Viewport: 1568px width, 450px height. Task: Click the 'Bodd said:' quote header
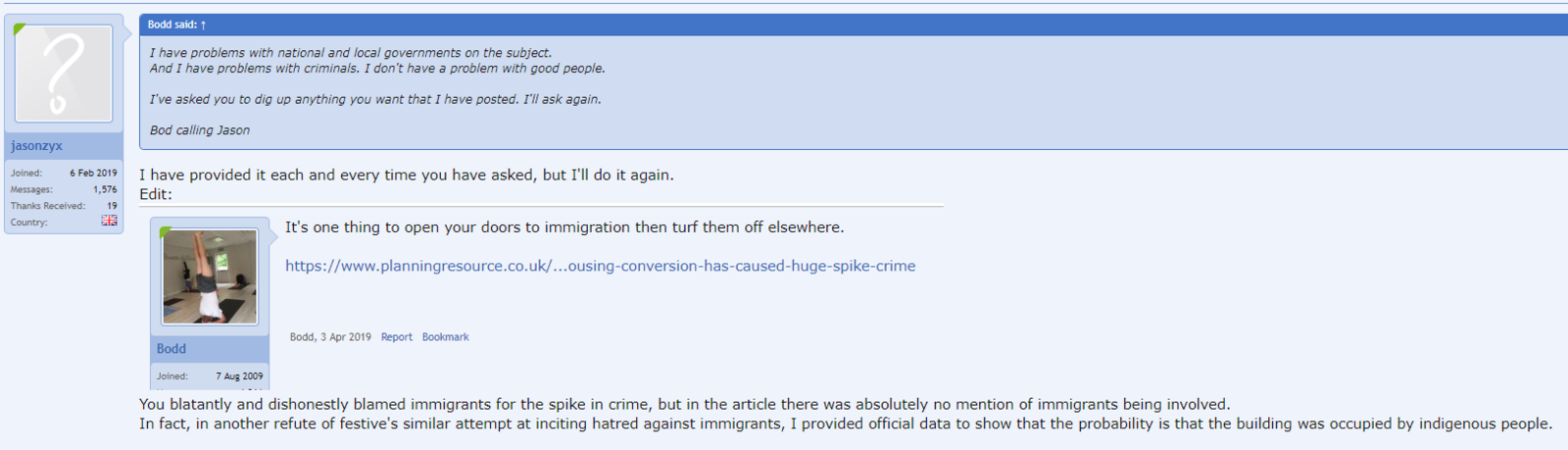click(172, 25)
